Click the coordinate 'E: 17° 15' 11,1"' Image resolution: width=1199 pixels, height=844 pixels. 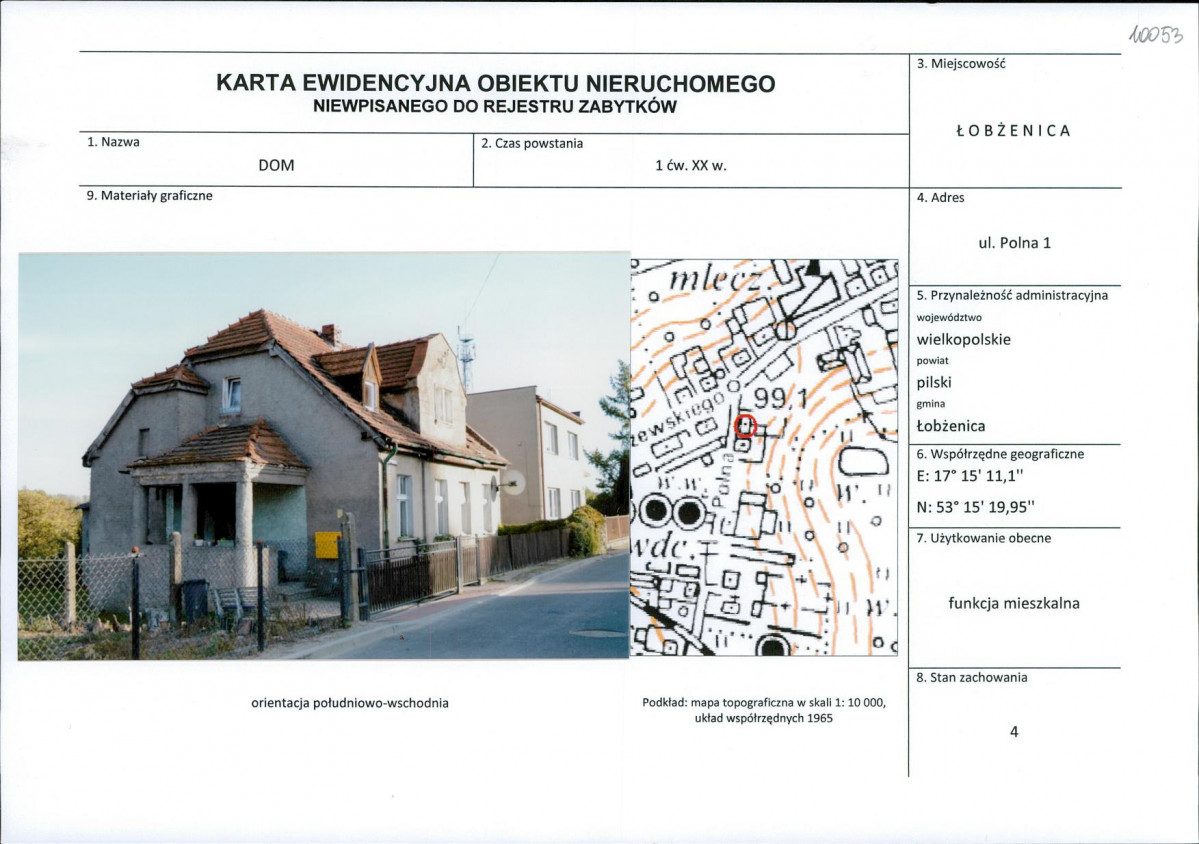pyautogui.click(x=970, y=476)
